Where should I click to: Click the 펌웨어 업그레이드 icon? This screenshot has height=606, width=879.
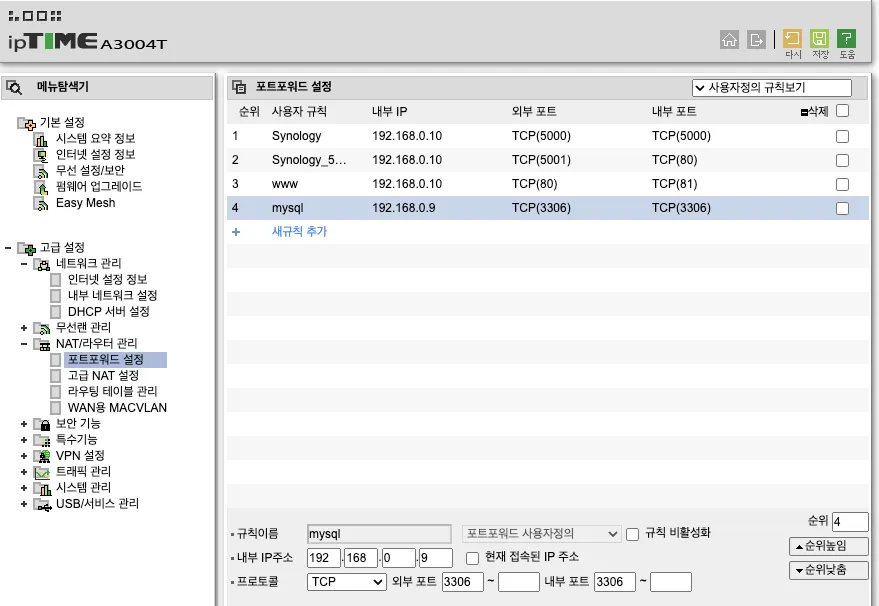(x=42, y=187)
